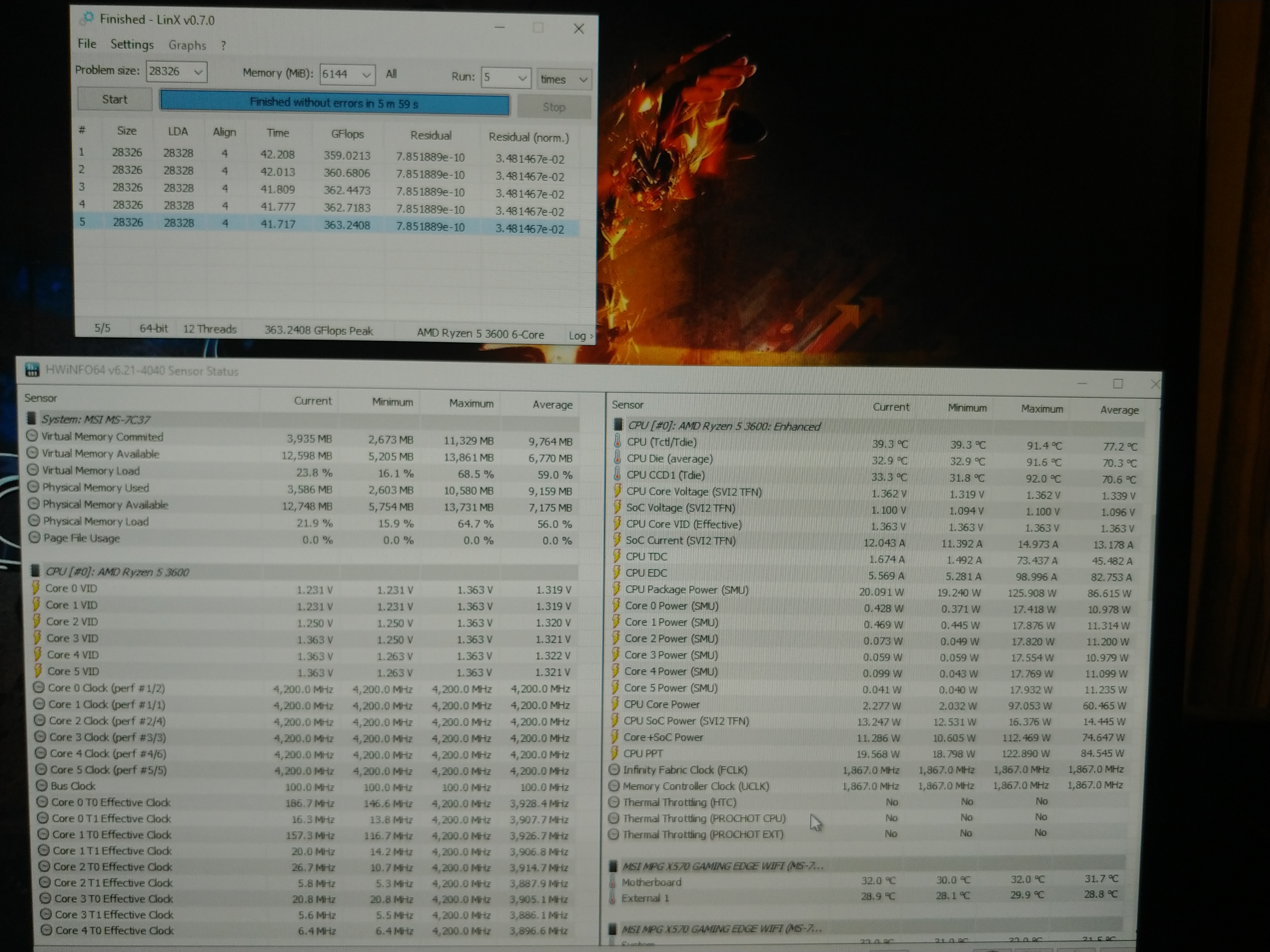Click circle icon beside Thermal Throttling (HTC)

(614, 802)
